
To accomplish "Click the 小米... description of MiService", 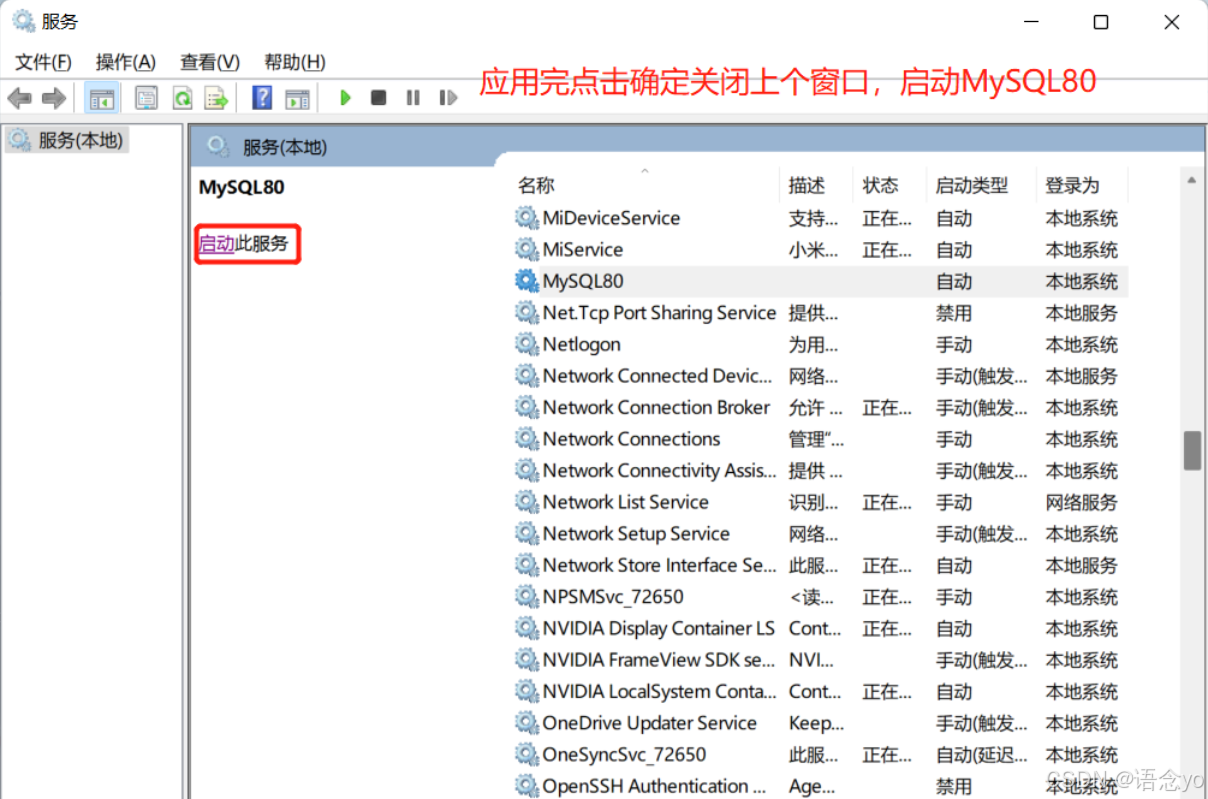I will point(813,250).
